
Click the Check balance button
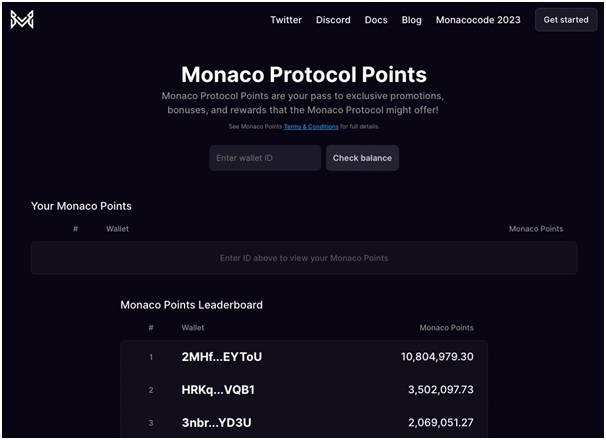pos(362,158)
